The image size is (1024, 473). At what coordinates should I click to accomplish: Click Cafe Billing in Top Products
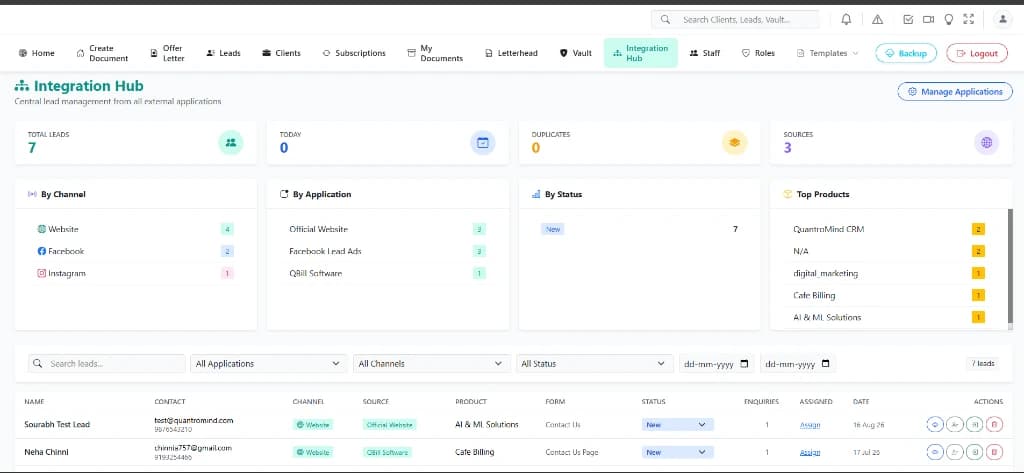tap(814, 295)
